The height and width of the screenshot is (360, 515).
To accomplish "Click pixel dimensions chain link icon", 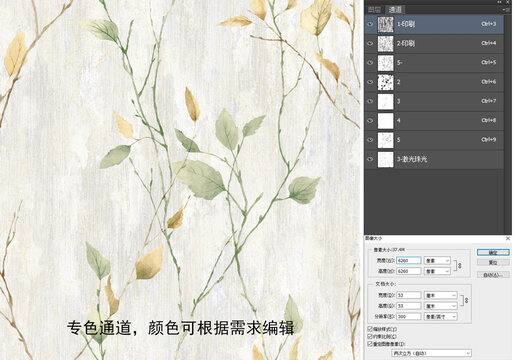I will pos(460,266).
